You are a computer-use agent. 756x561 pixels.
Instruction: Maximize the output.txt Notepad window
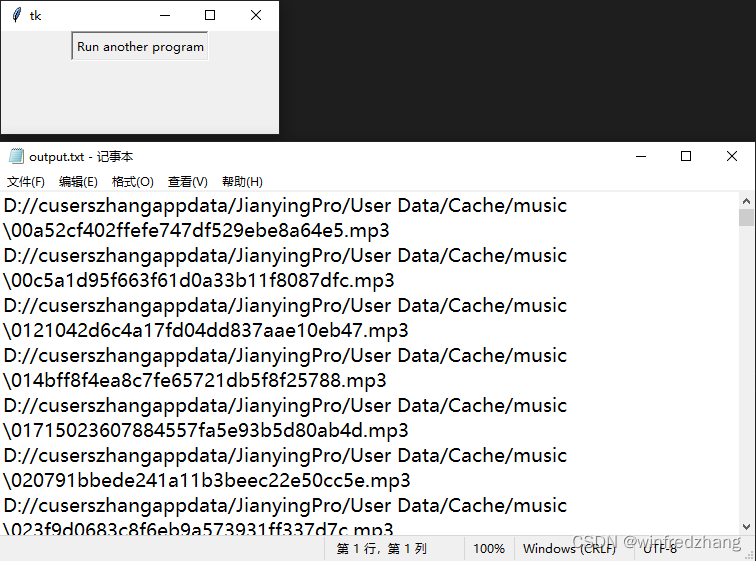coord(686,156)
